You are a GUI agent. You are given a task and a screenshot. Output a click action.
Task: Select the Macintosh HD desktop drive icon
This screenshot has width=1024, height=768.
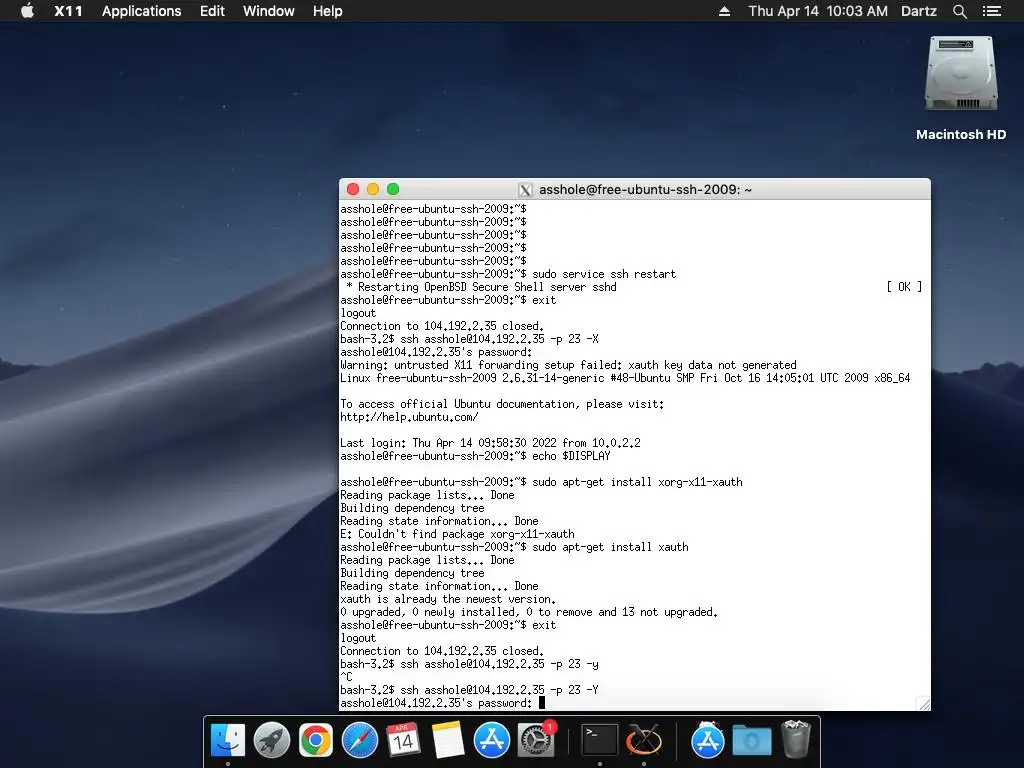click(961, 74)
